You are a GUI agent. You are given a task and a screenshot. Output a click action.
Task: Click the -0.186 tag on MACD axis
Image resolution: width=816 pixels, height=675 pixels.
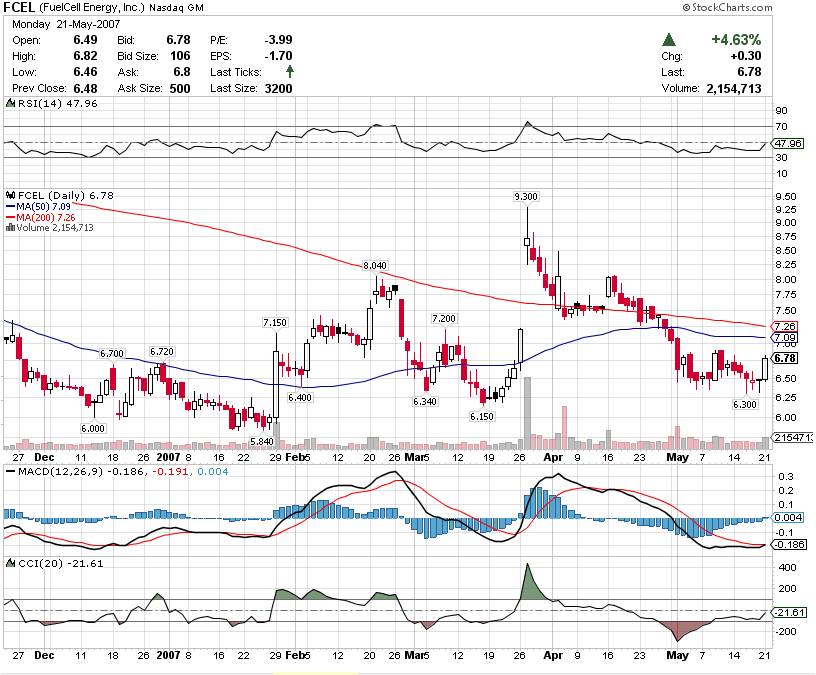(788, 544)
